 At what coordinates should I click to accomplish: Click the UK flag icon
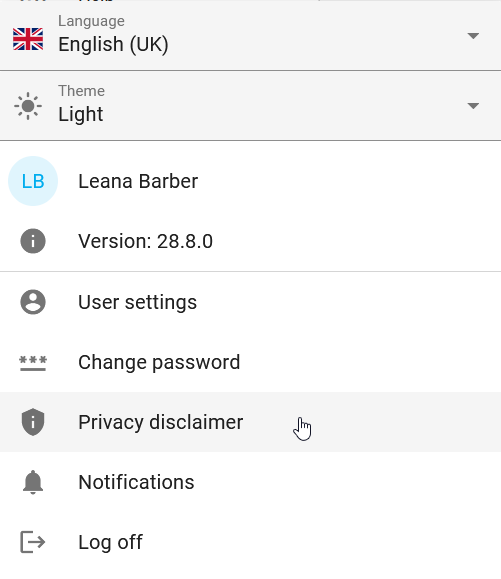[x=28, y=39]
